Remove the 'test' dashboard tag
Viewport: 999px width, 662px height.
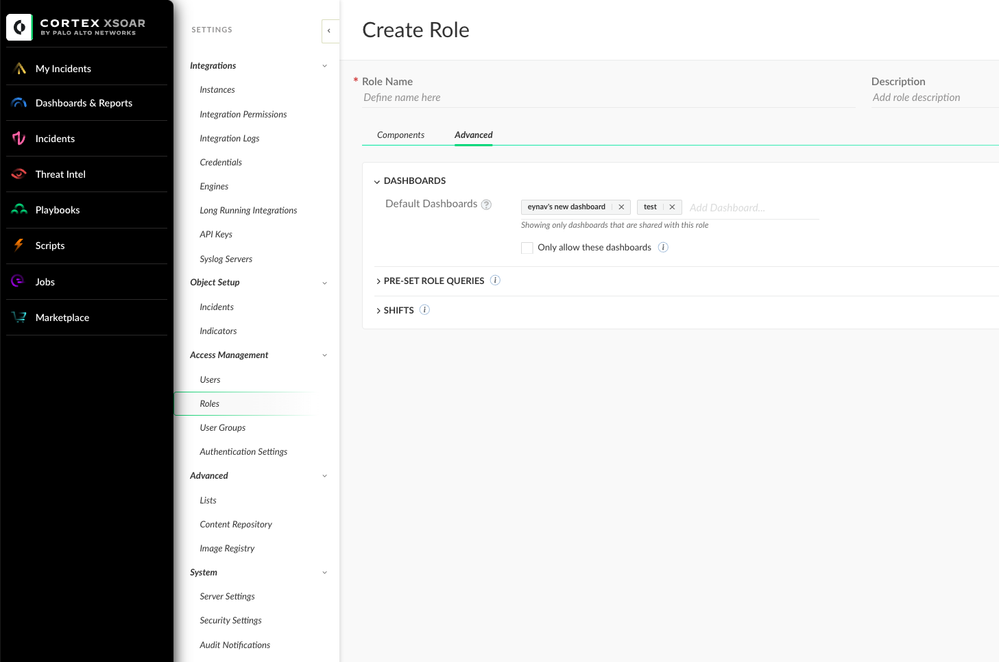point(672,207)
